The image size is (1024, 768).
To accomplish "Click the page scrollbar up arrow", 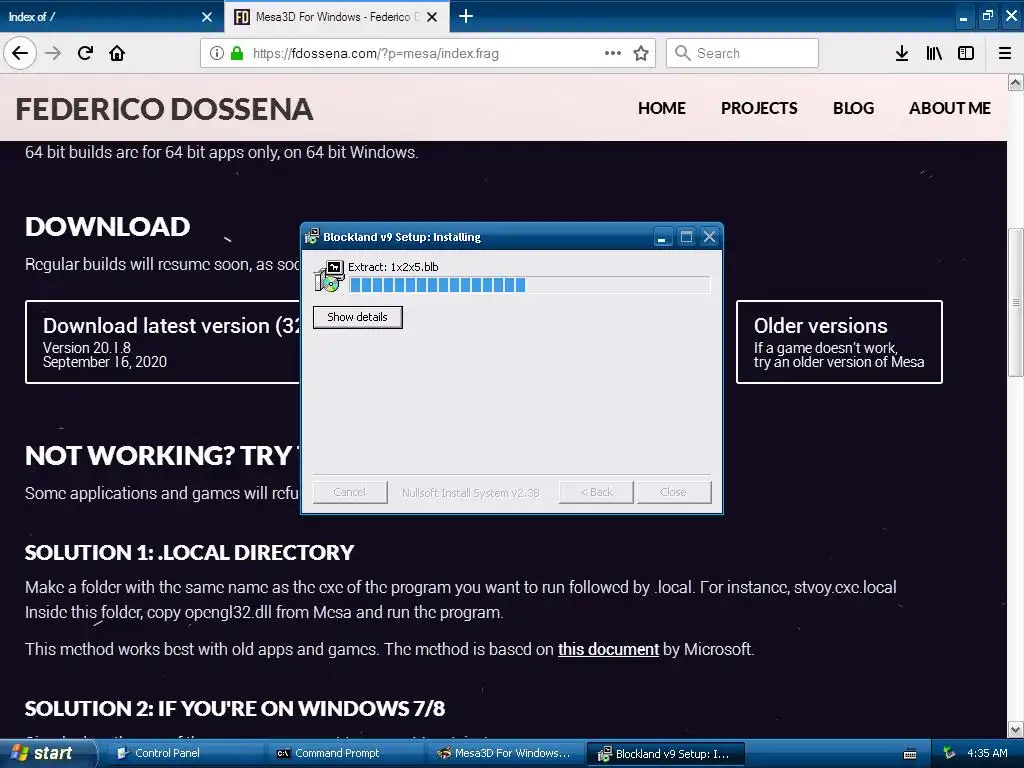I will pos(1015,82).
